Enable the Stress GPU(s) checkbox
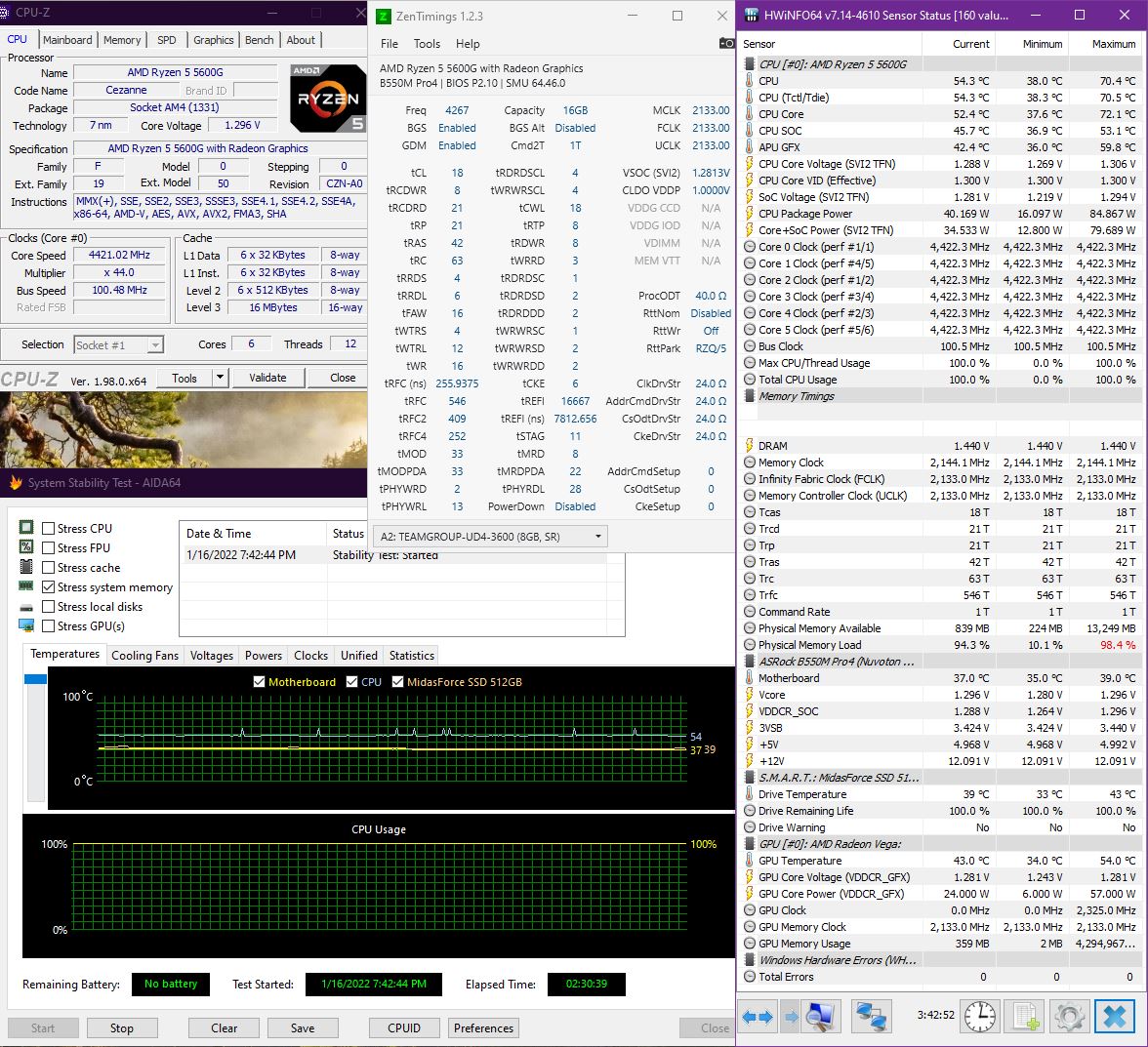This screenshot has width=1148, height=1047. (x=49, y=626)
